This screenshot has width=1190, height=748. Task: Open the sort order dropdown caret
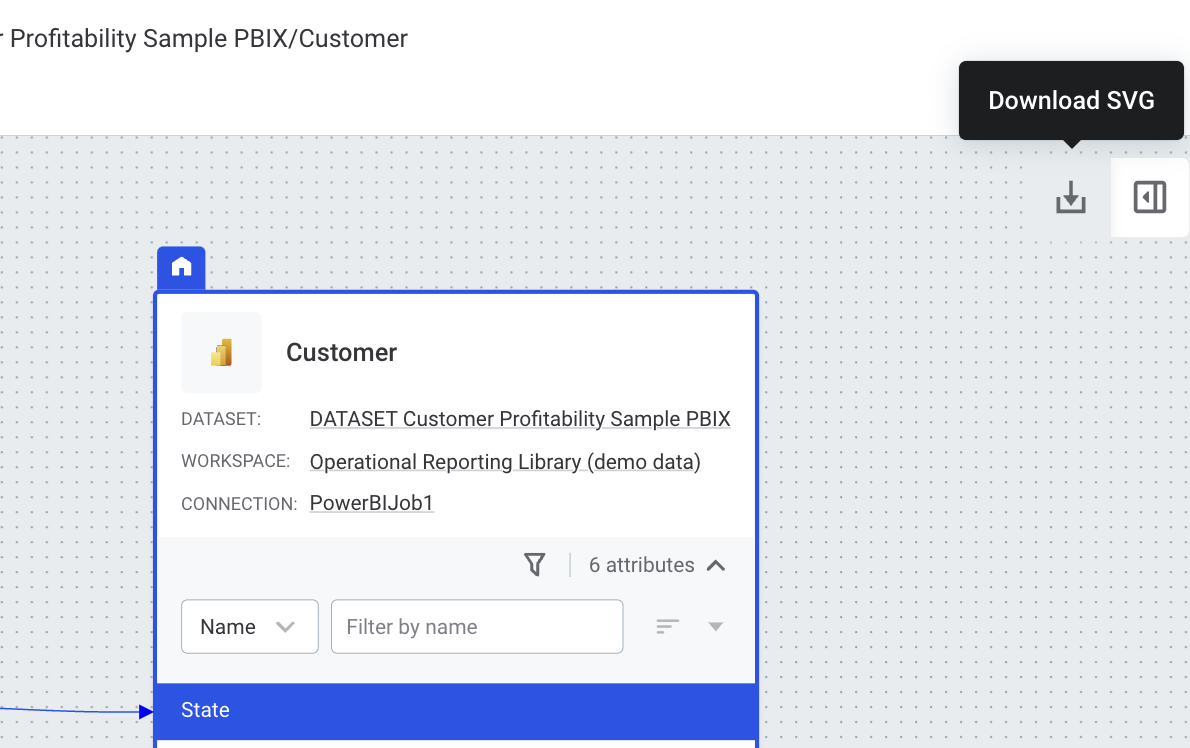[716, 627]
